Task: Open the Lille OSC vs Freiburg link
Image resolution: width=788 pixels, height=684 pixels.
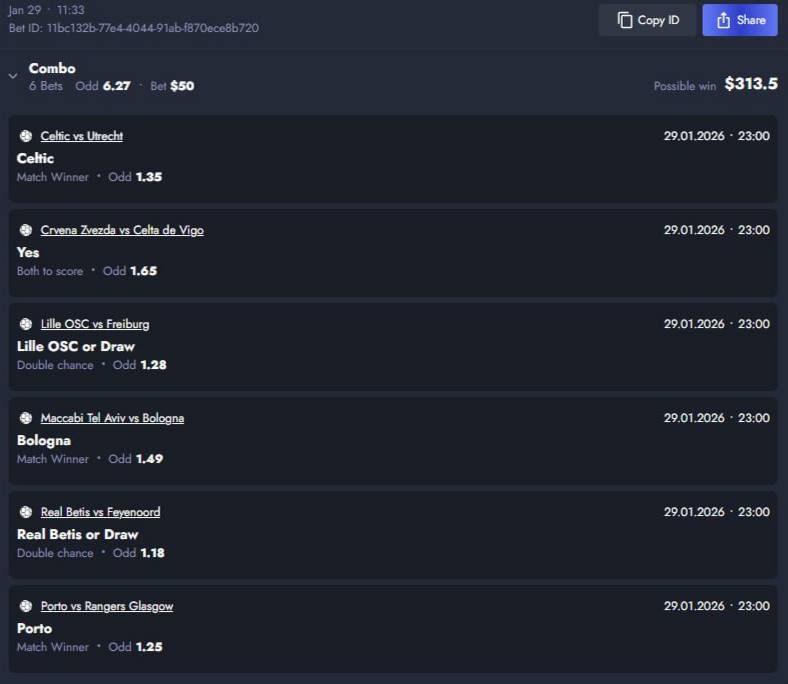Action: (95, 324)
